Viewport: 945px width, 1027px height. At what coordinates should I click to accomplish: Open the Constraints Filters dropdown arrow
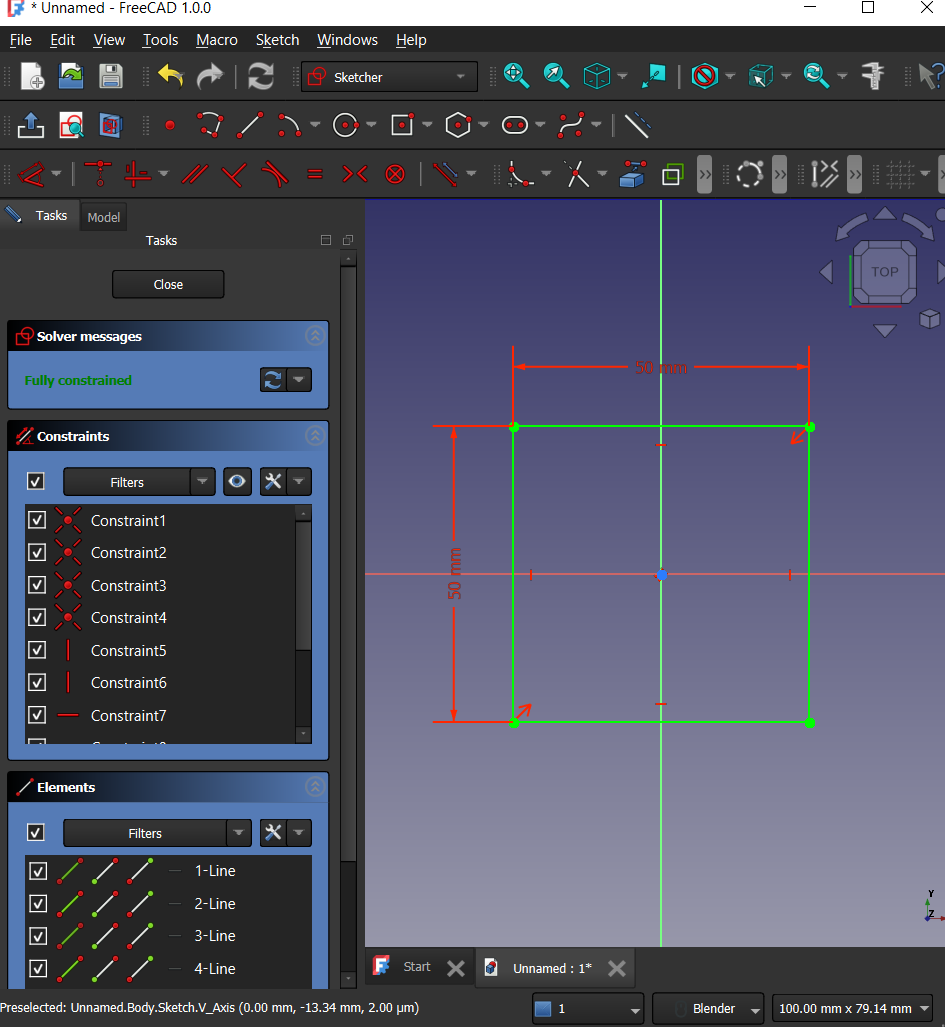(x=203, y=482)
